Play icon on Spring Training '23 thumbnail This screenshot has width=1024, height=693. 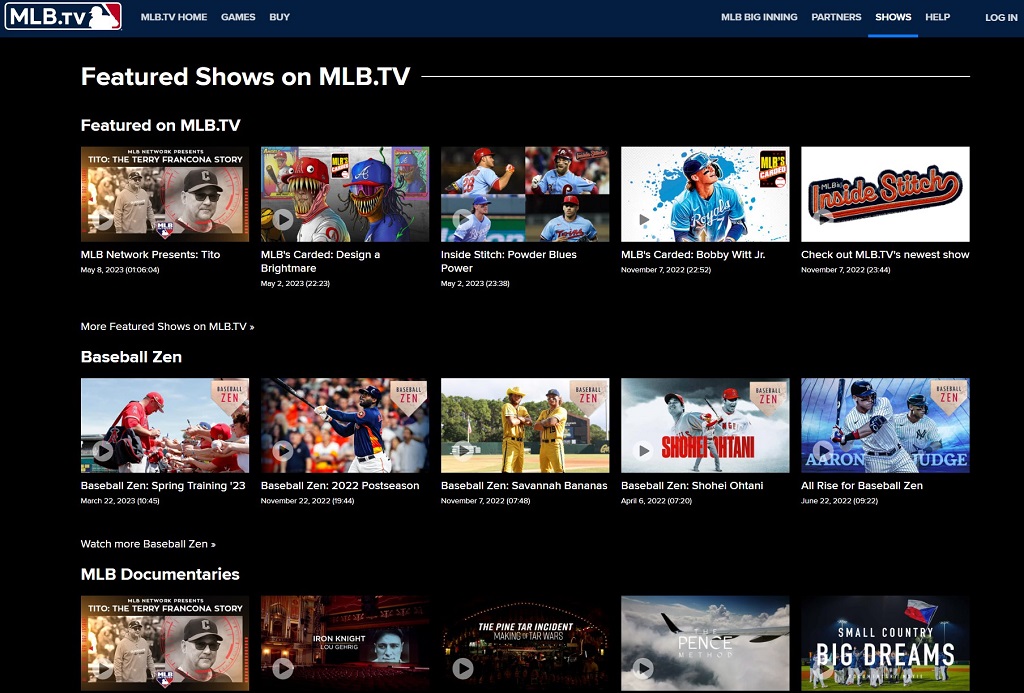click(x=103, y=450)
